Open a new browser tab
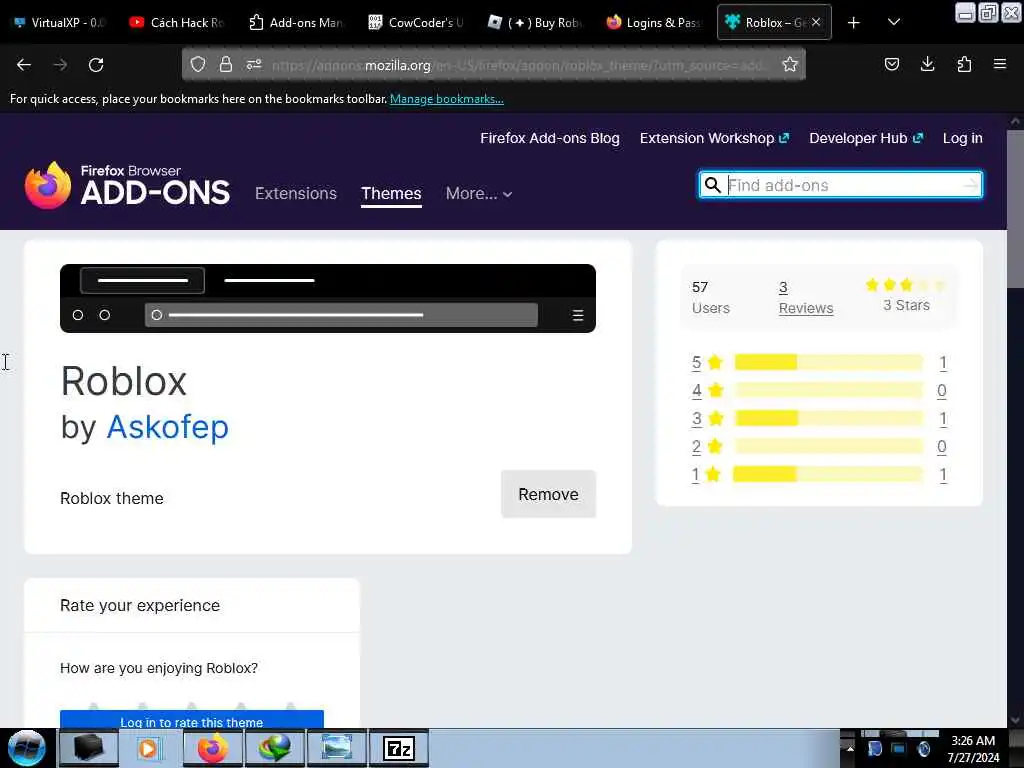Screen dimensions: 1024x768 pos(854,23)
